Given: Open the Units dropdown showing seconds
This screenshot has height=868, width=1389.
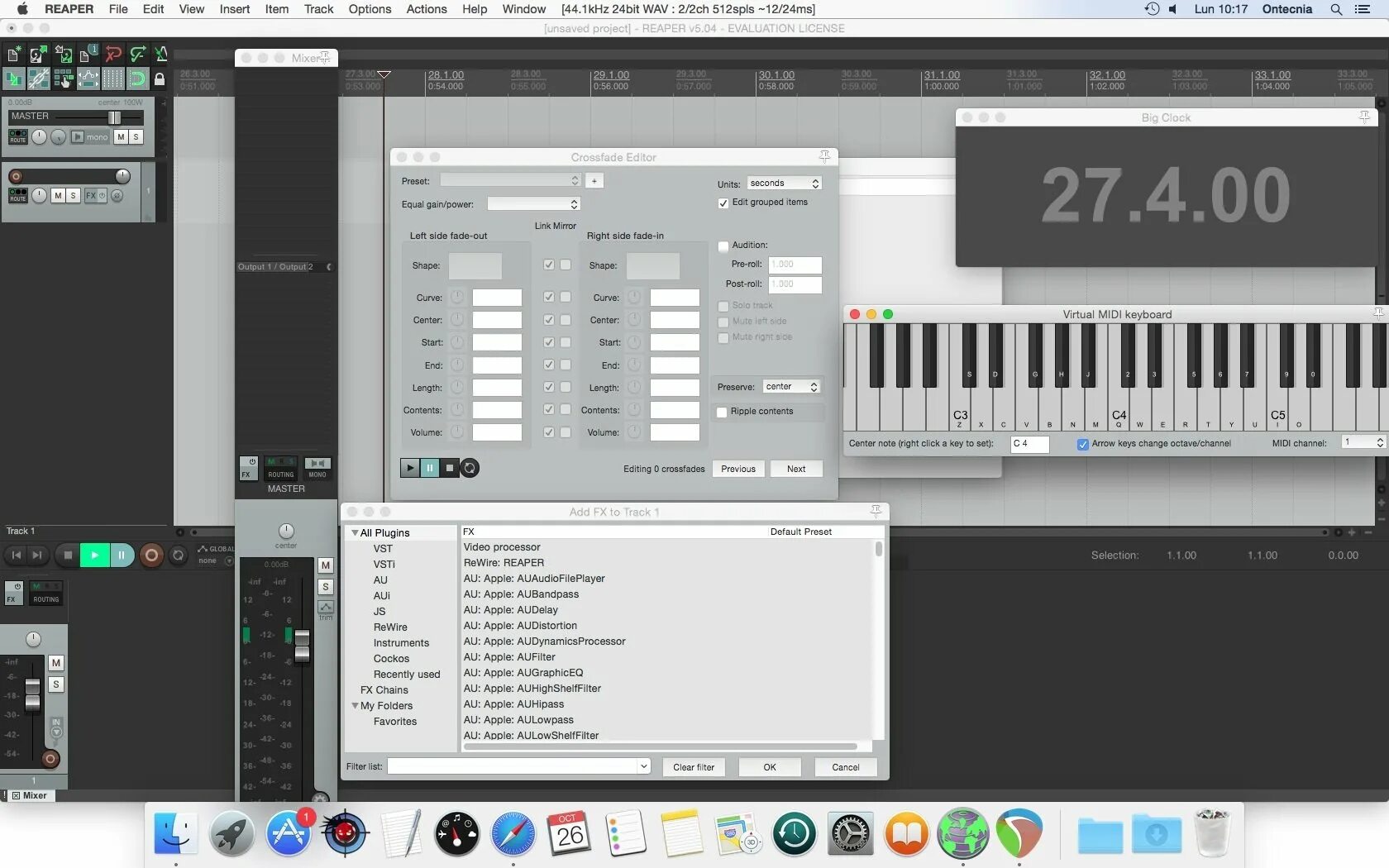Looking at the screenshot, I should pyautogui.click(x=784, y=183).
